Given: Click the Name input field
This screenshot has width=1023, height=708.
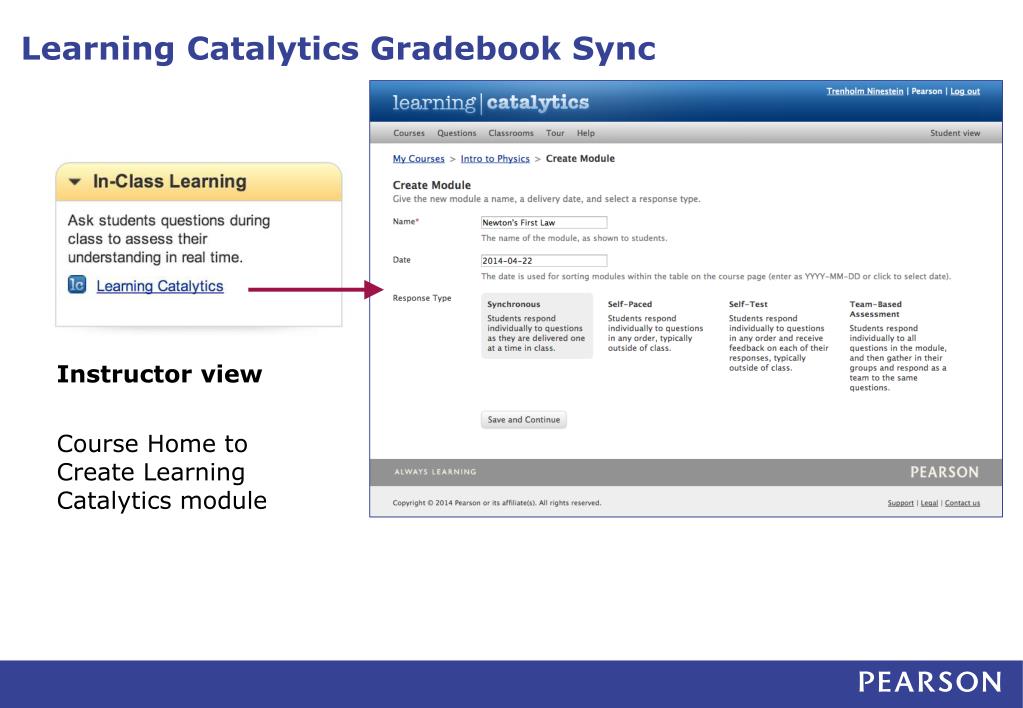Looking at the screenshot, I should 544,223.
